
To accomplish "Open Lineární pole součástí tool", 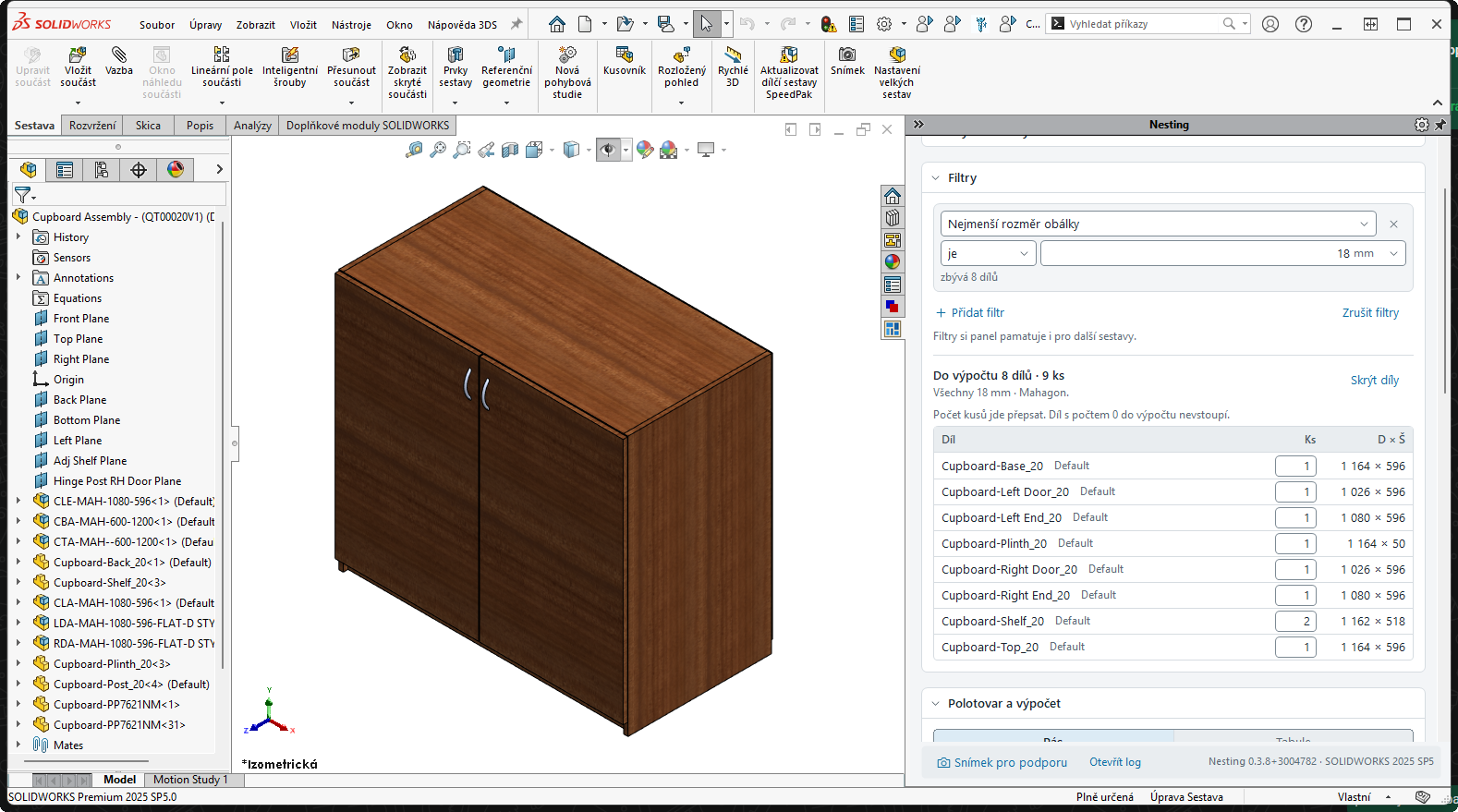I will pos(222,67).
